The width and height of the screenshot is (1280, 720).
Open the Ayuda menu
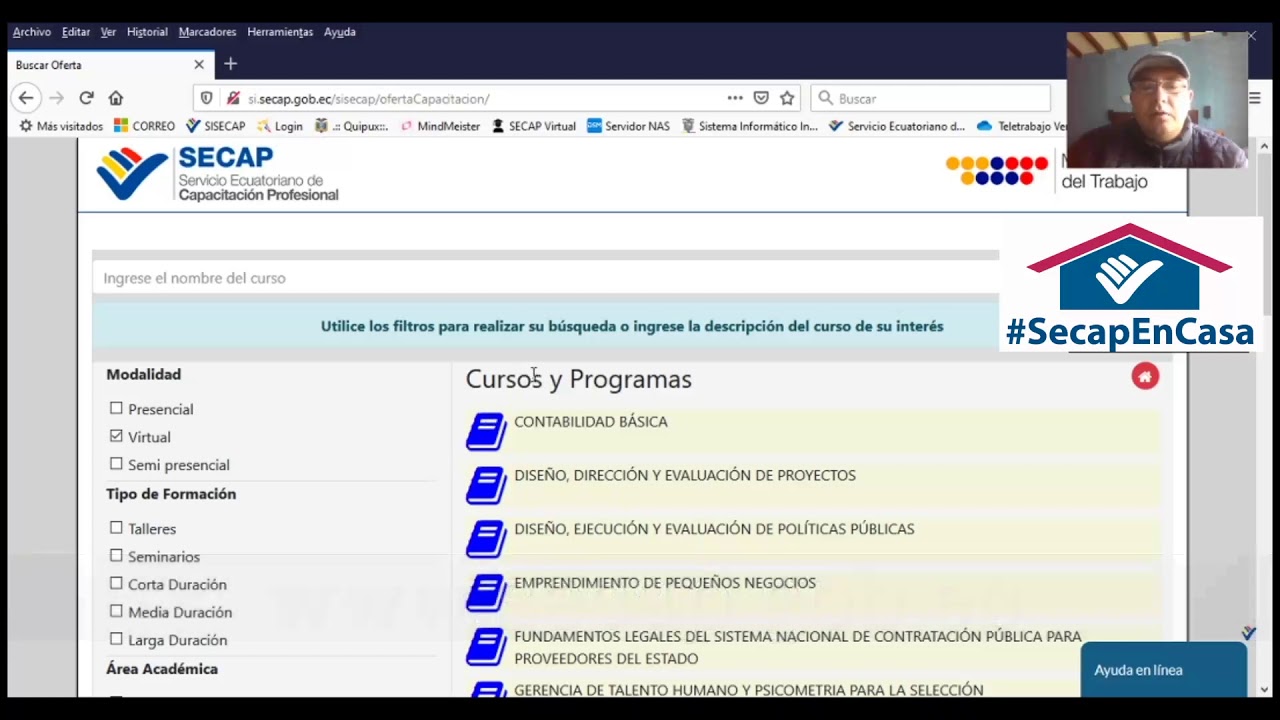tap(340, 32)
